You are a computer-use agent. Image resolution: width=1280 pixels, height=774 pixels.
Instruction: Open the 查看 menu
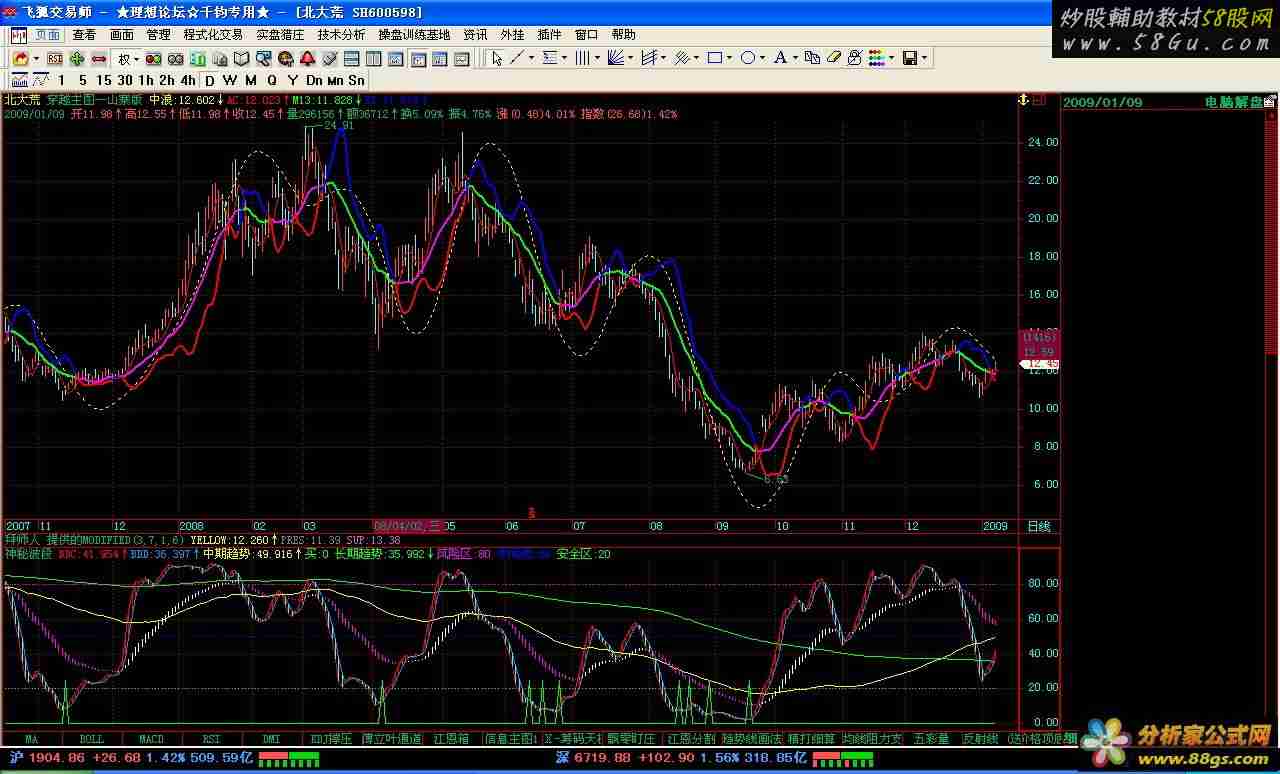pyautogui.click(x=84, y=34)
